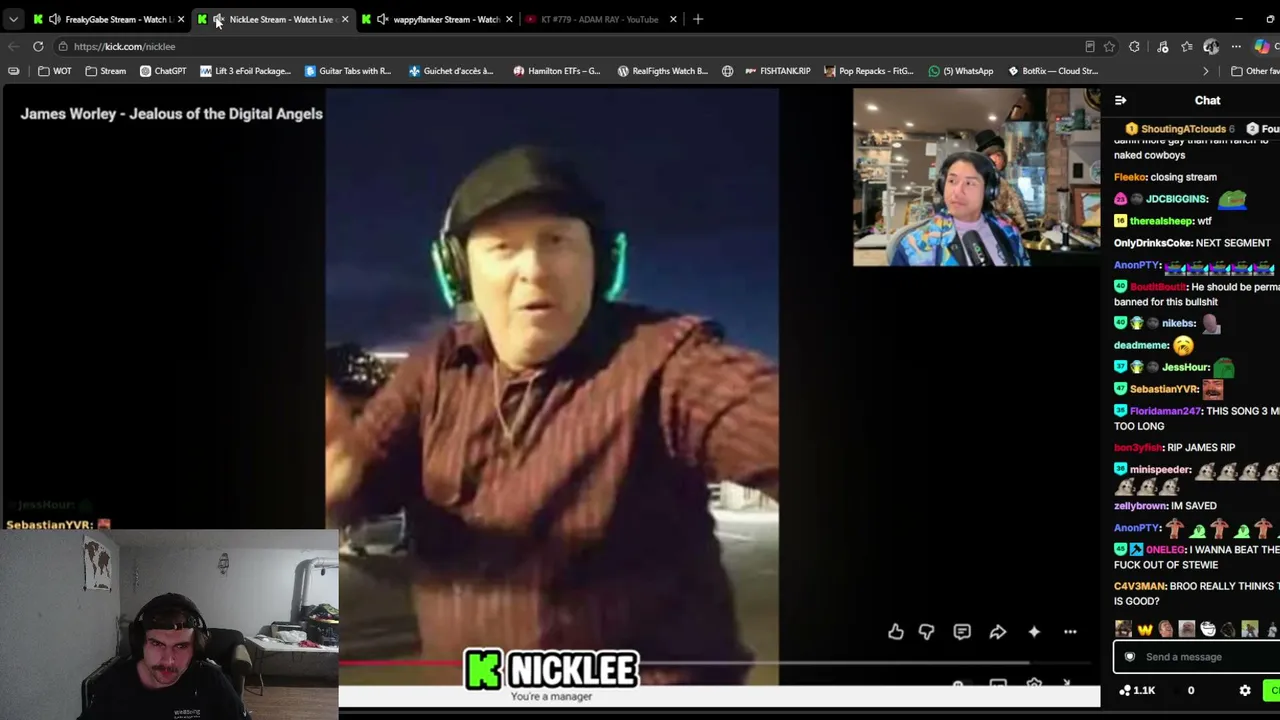Click the zellybrown username in chat
Image resolution: width=1280 pixels, height=720 pixels.
[1141, 506]
